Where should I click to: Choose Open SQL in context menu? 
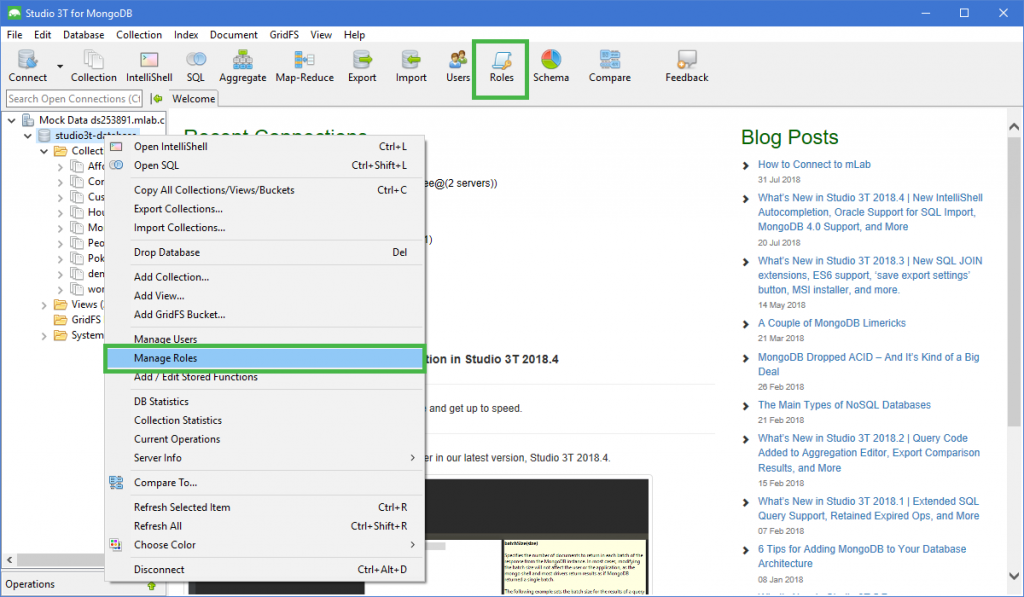click(x=265, y=166)
